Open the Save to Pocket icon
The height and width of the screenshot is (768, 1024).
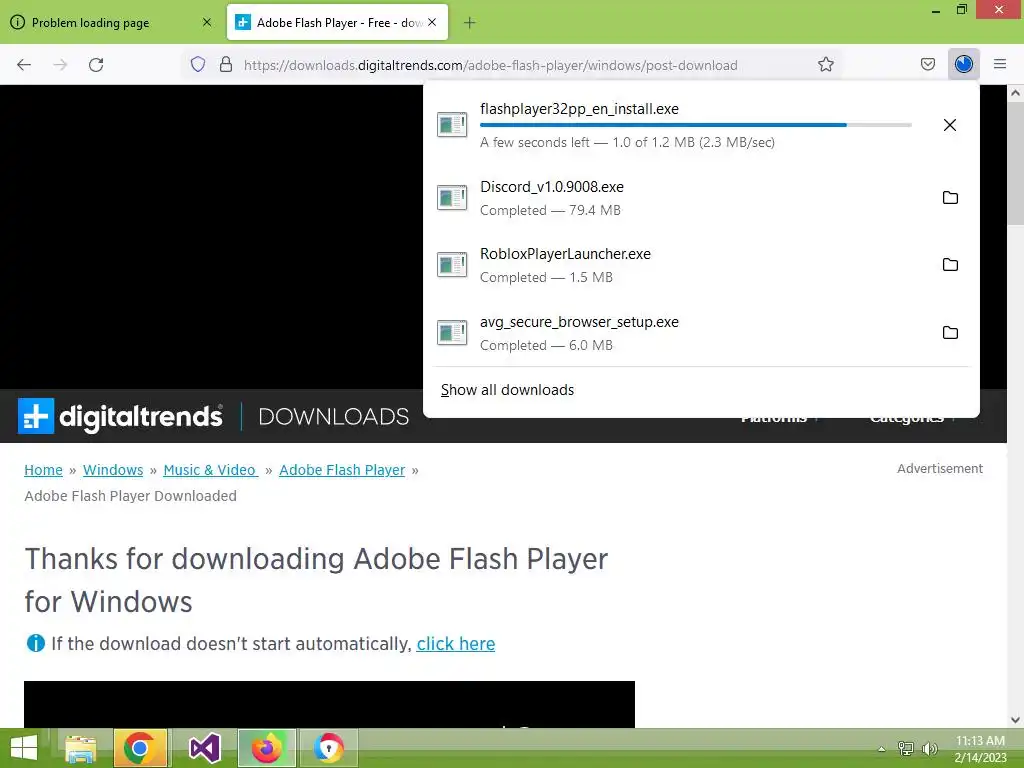coord(927,65)
